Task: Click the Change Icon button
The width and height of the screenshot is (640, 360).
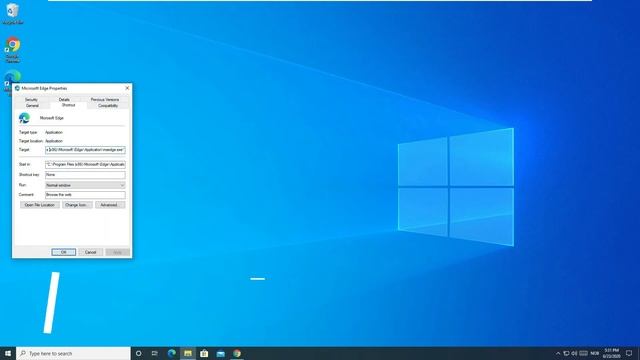Action: 77,205
